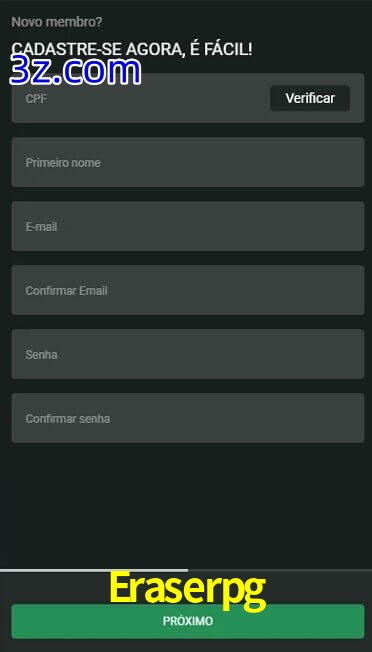The width and height of the screenshot is (372, 652).
Task: Click into the E-mail field
Action: [x=188, y=226]
